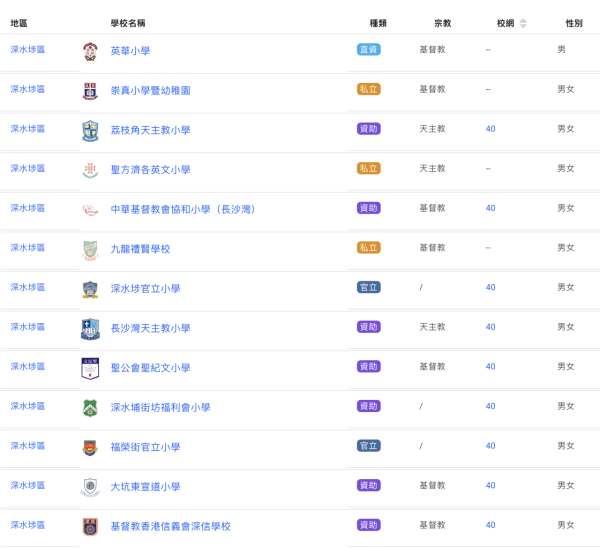Click the 地區 column header
The image size is (600, 548).
coord(19,23)
